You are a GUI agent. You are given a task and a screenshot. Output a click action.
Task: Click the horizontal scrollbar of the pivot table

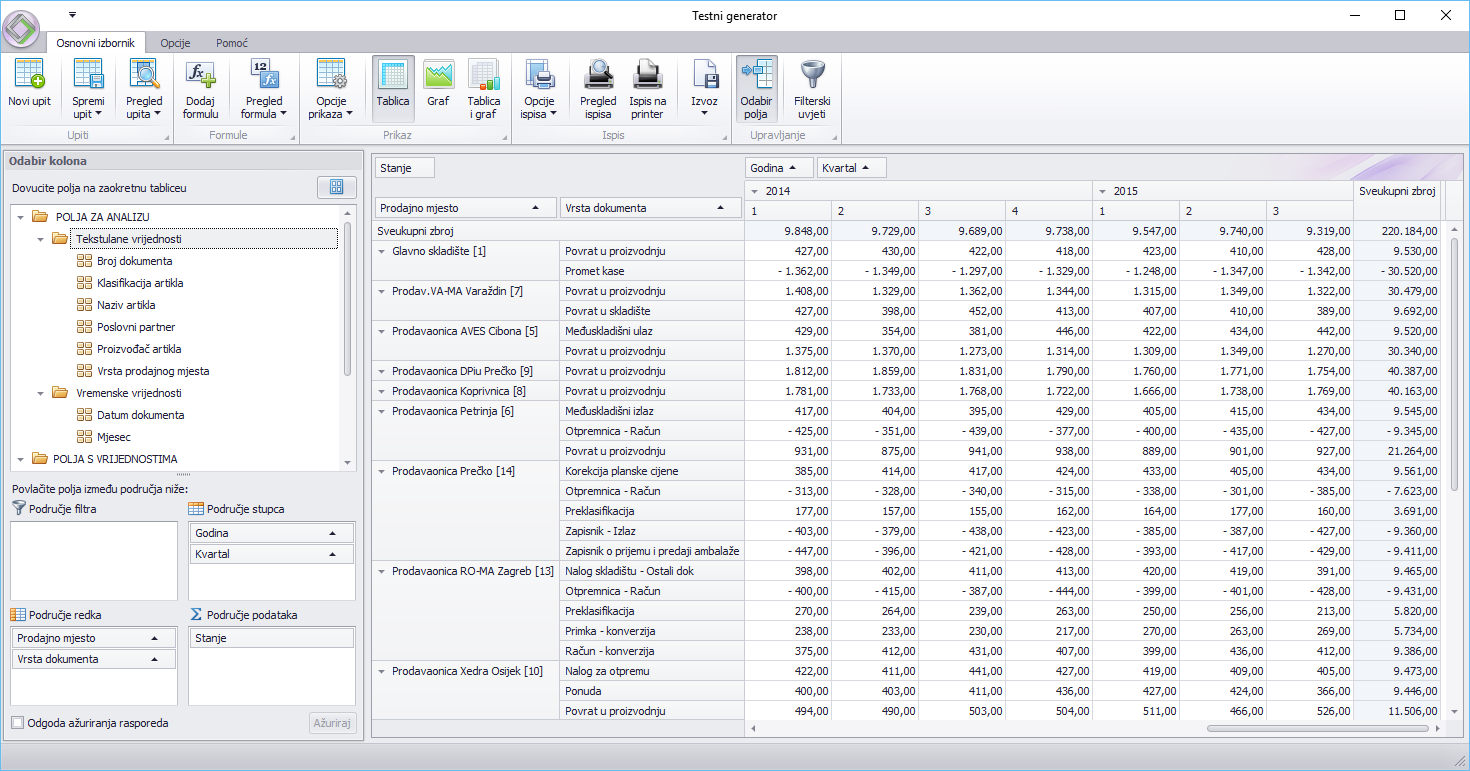(x=1318, y=729)
